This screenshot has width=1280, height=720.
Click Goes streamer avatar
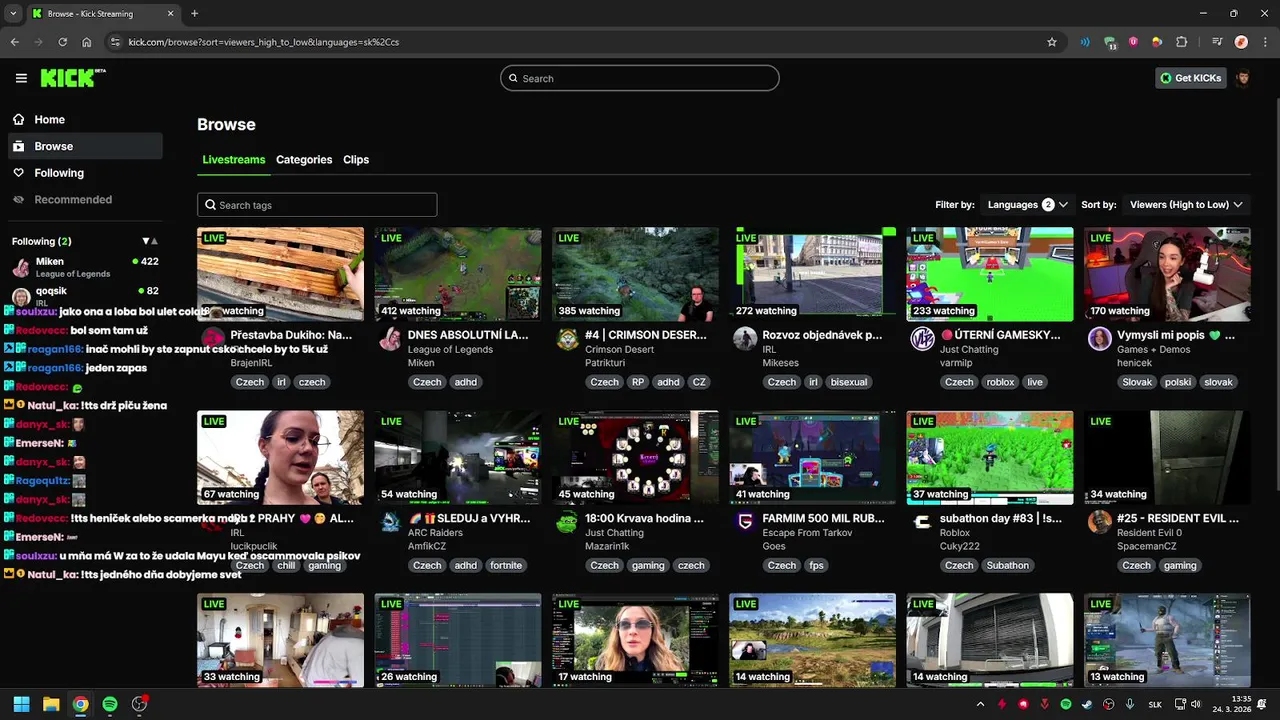pyautogui.click(x=745, y=522)
